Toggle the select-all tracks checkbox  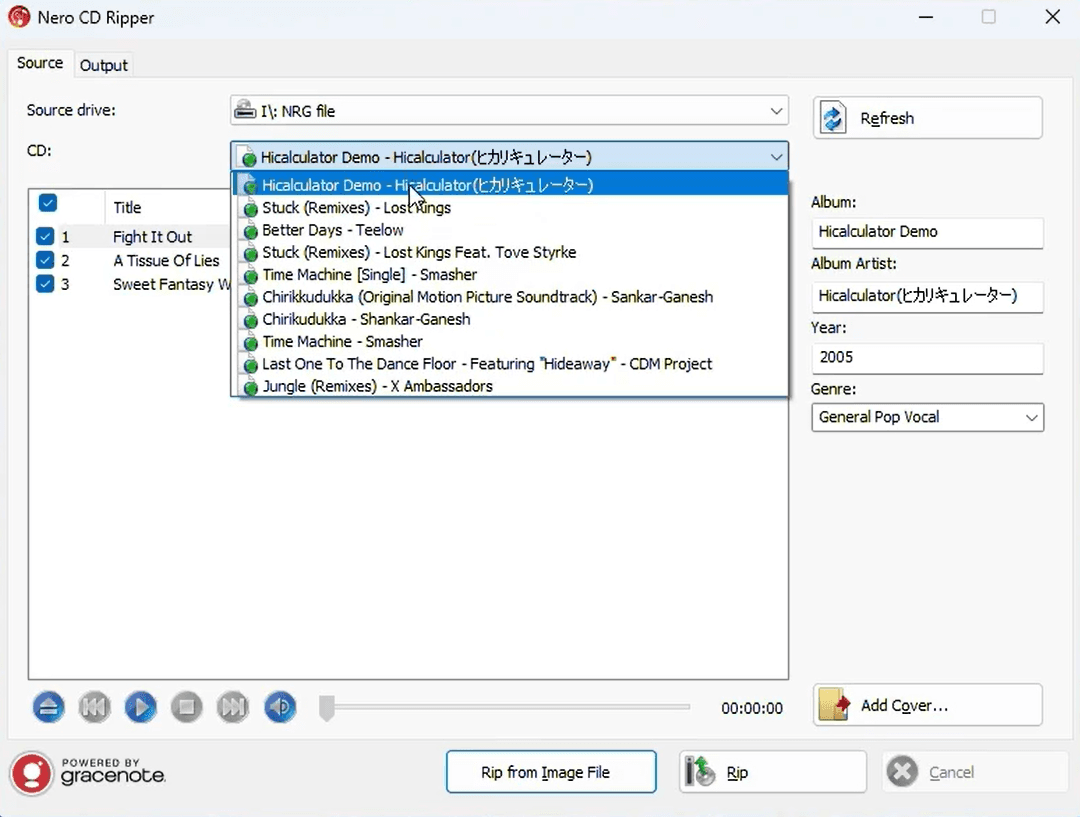coord(48,203)
